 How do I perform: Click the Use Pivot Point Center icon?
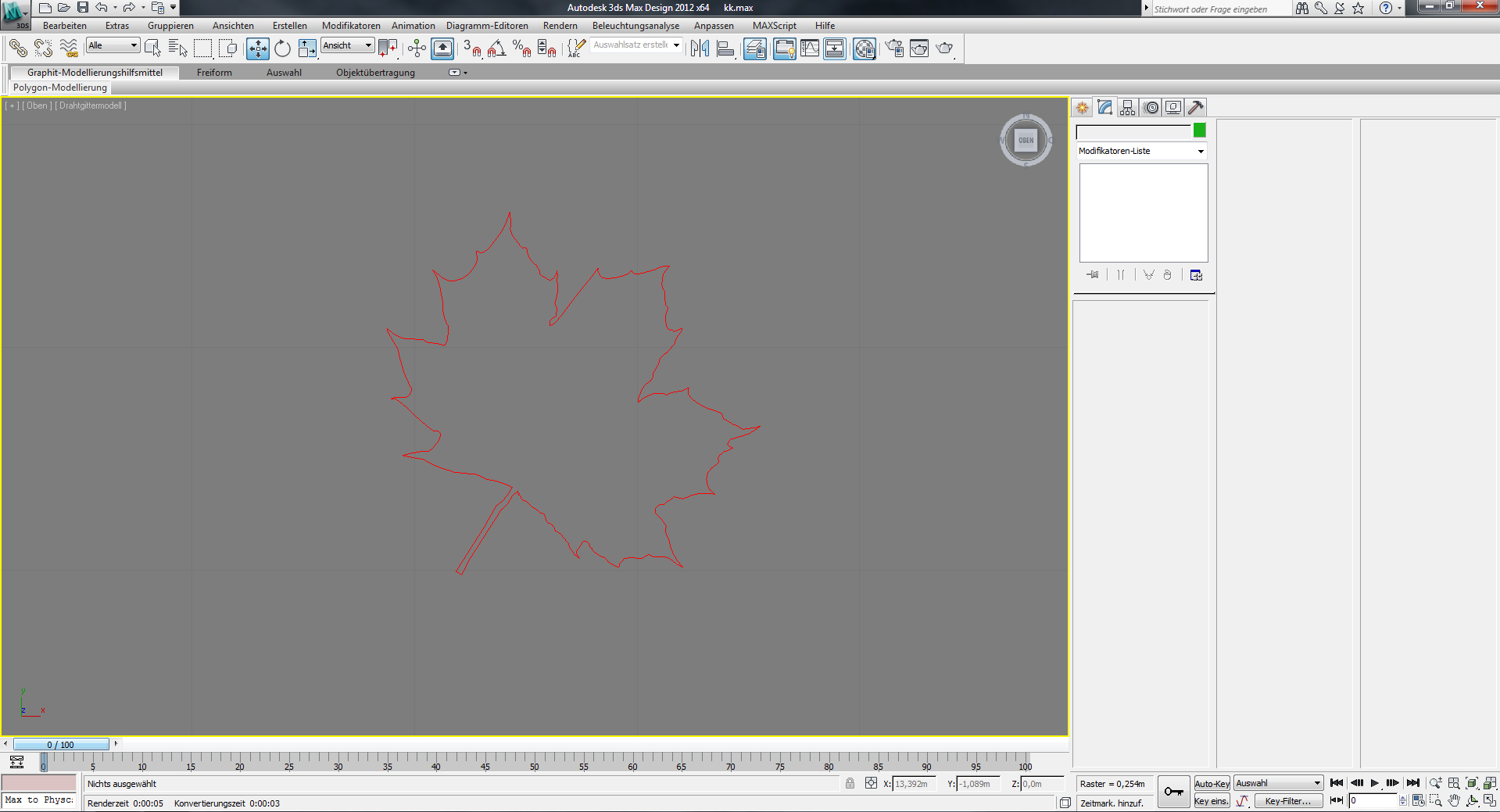coord(388,48)
